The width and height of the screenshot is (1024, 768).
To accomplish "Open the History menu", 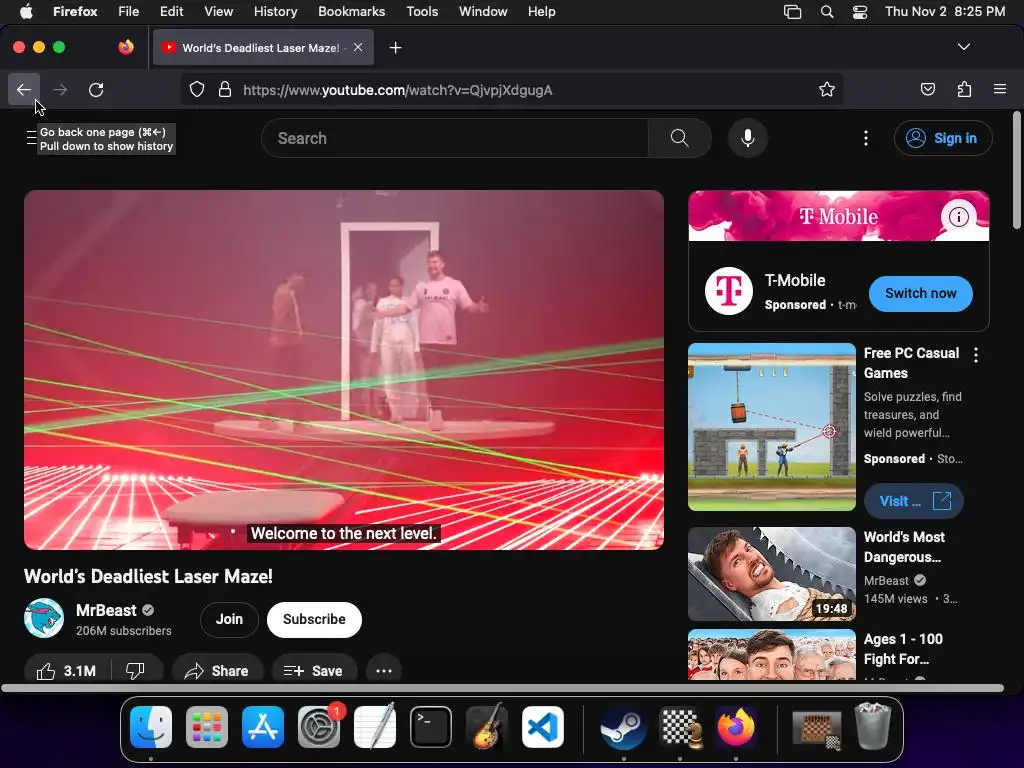I will pyautogui.click(x=275, y=11).
